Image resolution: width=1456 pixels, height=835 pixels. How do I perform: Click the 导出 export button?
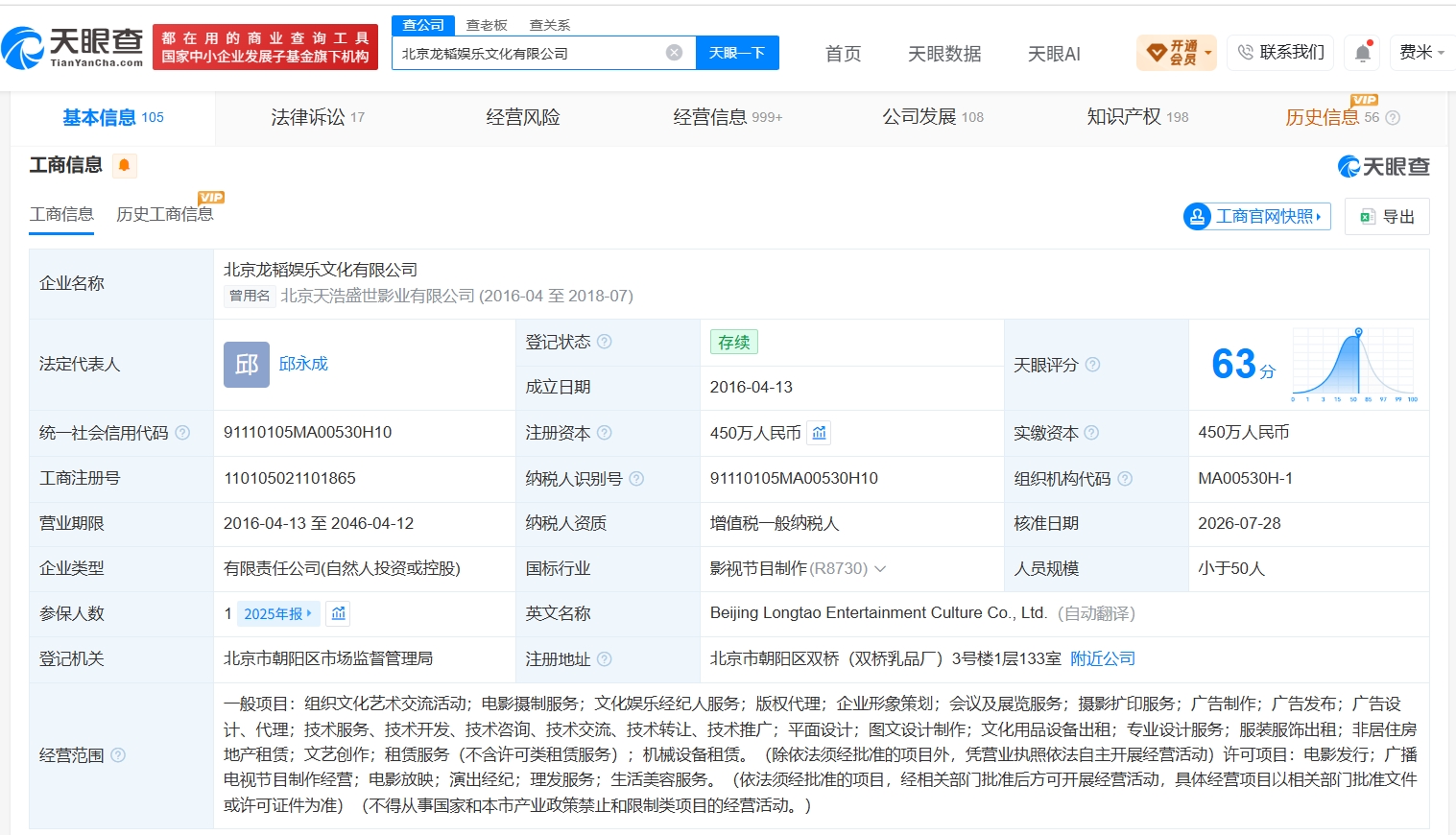(x=1387, y=217)
